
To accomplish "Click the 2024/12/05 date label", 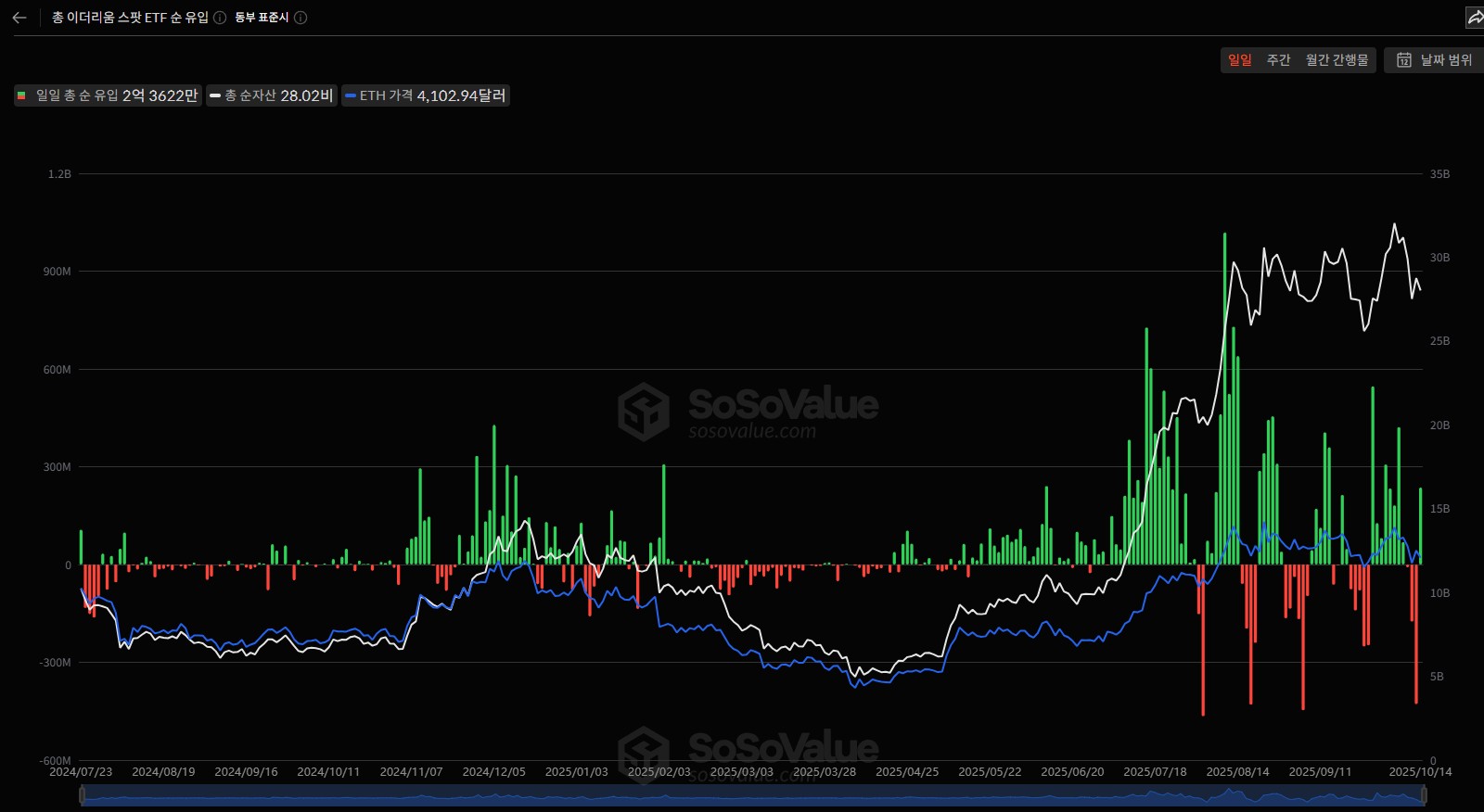I will 493,772.
